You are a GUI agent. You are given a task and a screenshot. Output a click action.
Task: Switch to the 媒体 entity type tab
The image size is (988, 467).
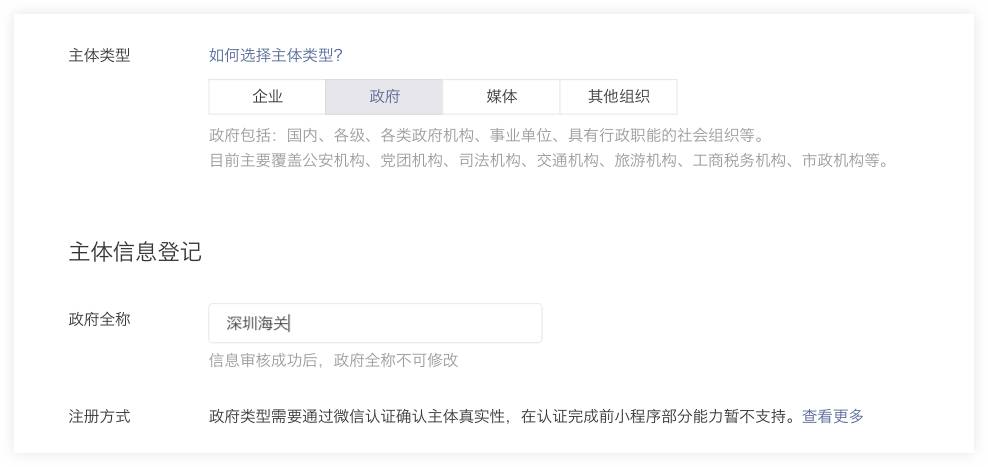pos(501,97)
